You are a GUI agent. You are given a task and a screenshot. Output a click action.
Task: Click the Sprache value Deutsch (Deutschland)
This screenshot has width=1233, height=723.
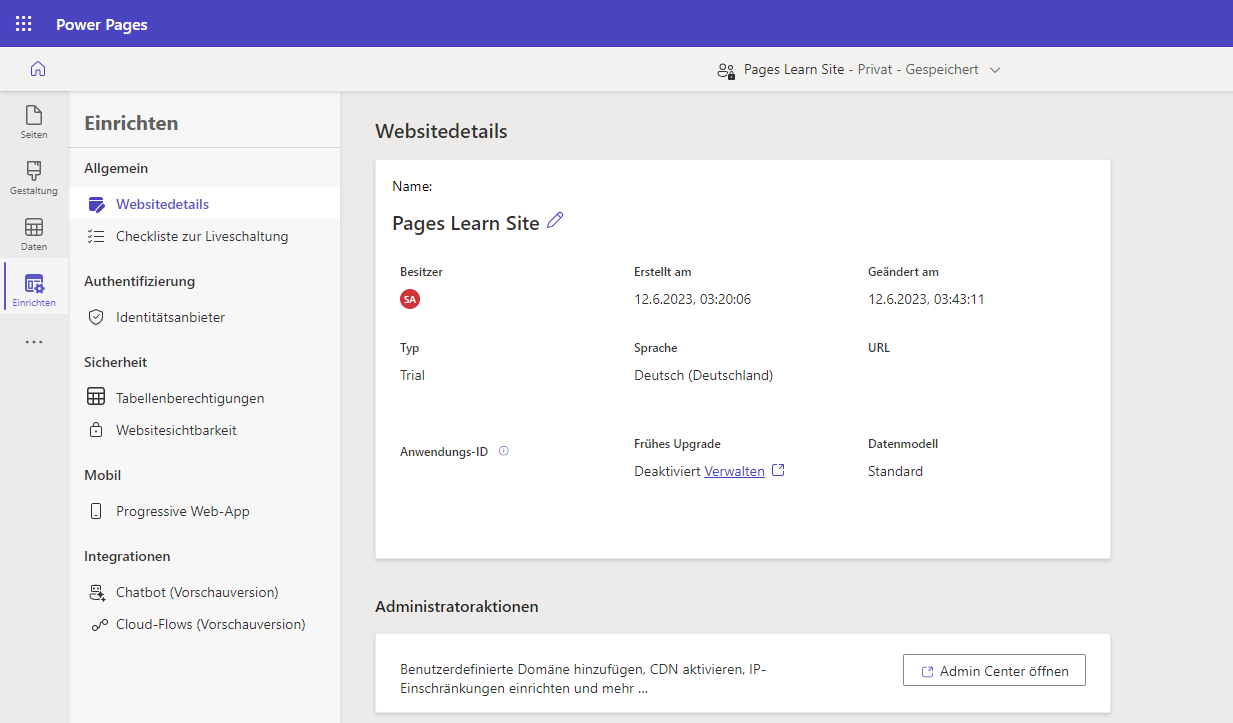(704, 375)
